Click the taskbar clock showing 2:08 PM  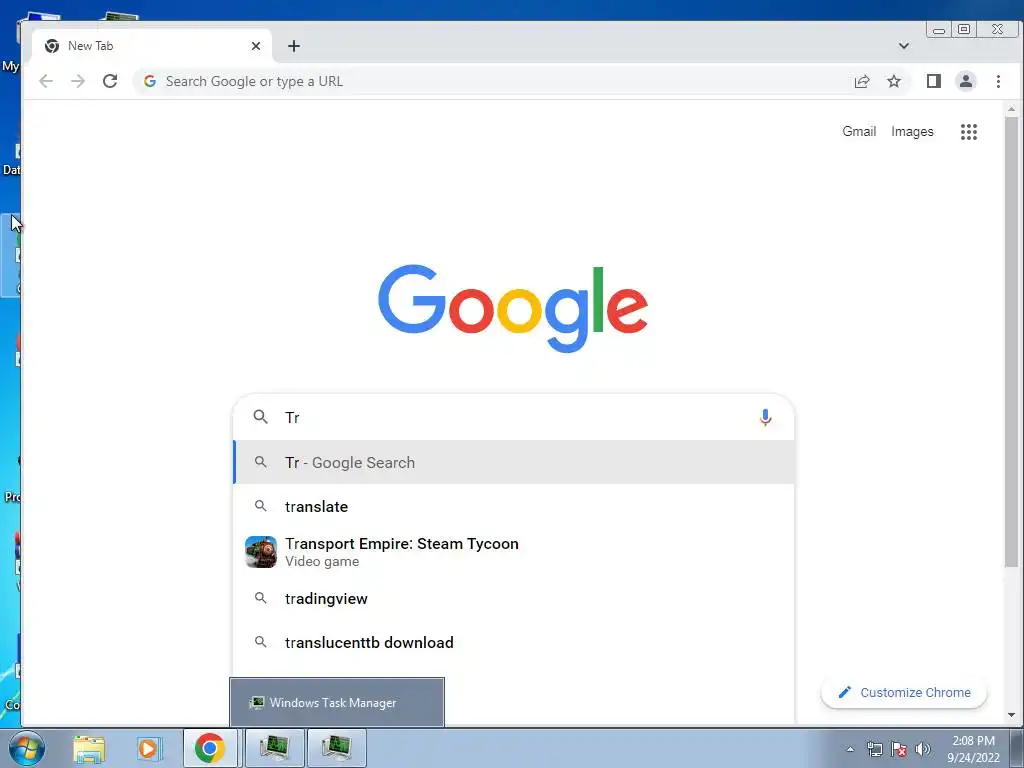coord(973,749)
